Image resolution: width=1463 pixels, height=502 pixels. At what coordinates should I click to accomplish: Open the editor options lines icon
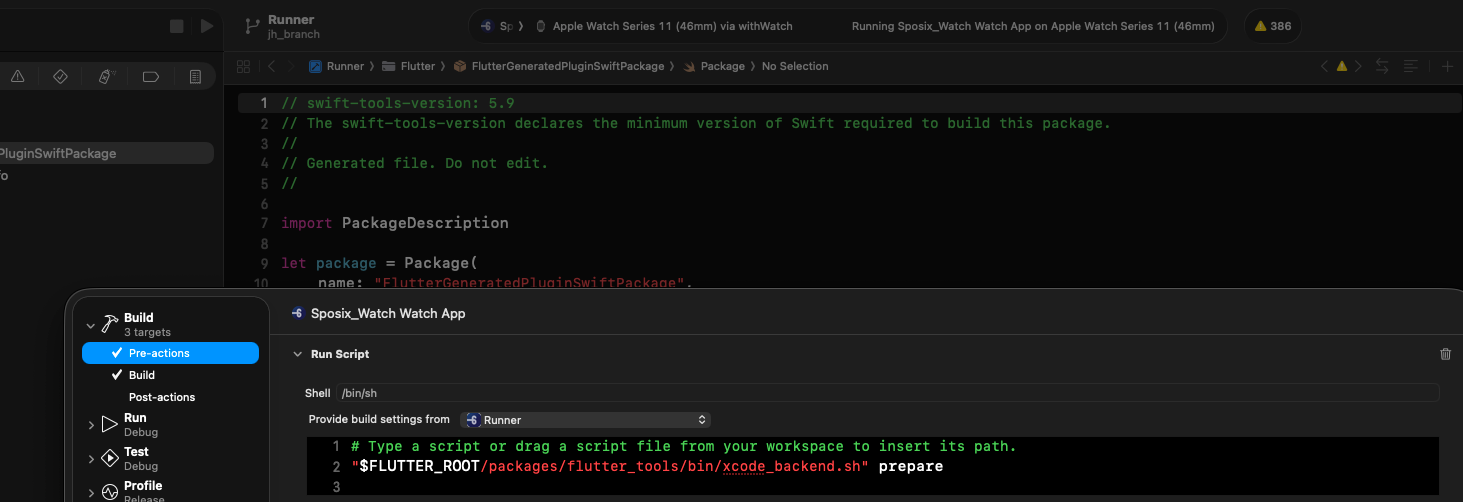(x=1411, y=66)
